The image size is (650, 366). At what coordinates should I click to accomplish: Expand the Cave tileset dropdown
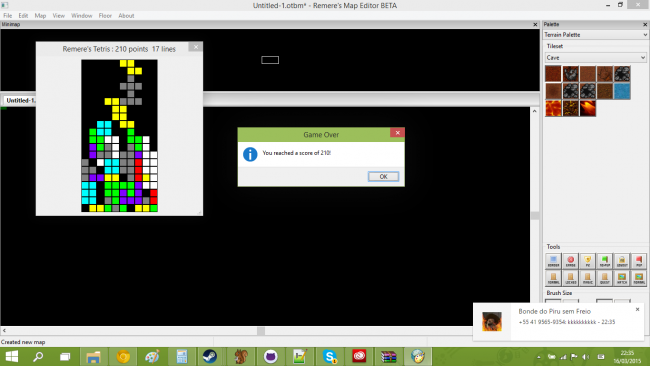pyautogui.click(x=595, y=58)
